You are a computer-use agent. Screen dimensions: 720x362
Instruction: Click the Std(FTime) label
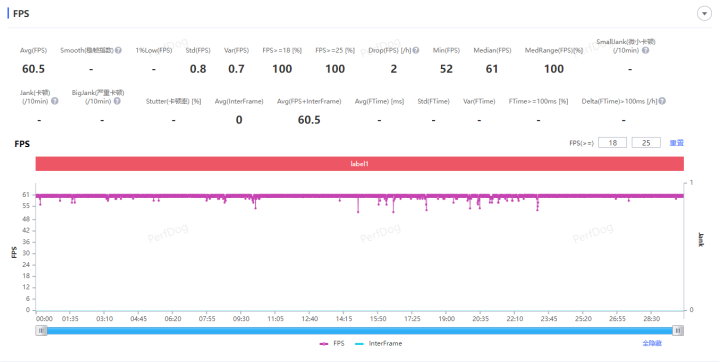[433, 101]
